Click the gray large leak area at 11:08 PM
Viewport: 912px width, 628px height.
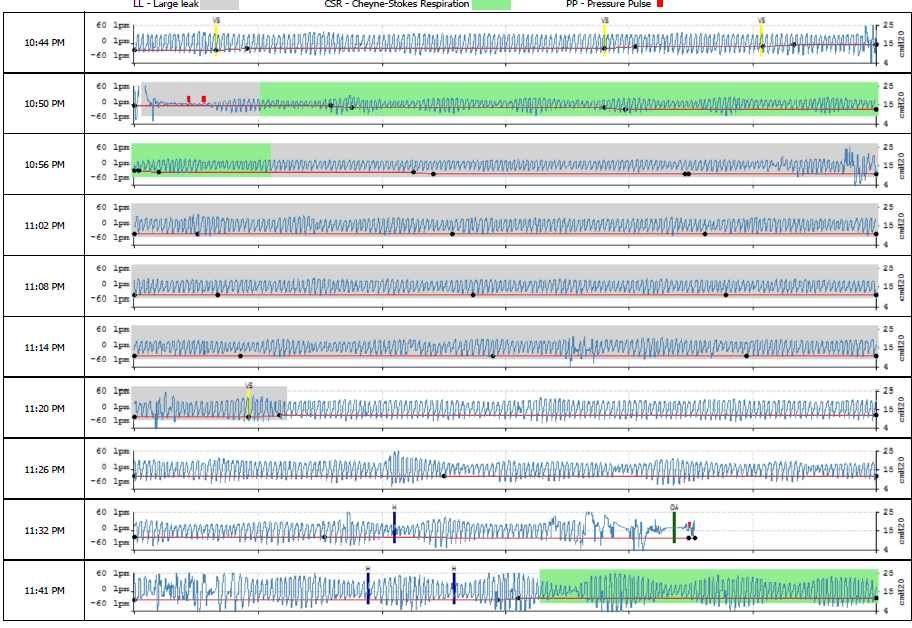pyautogui.click(x=500, y=273)
